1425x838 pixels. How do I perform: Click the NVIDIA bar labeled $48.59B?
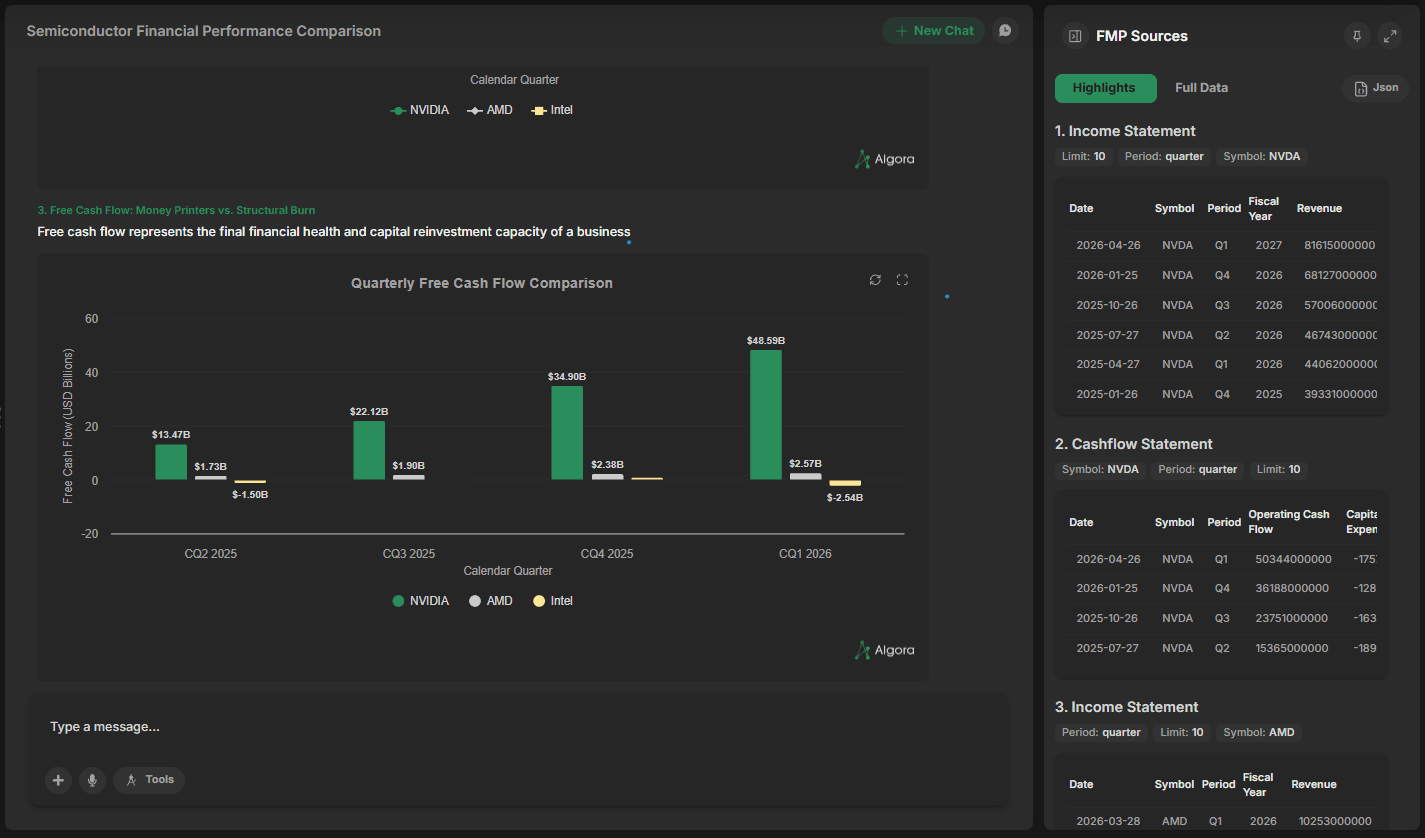(x=766, y=415)
